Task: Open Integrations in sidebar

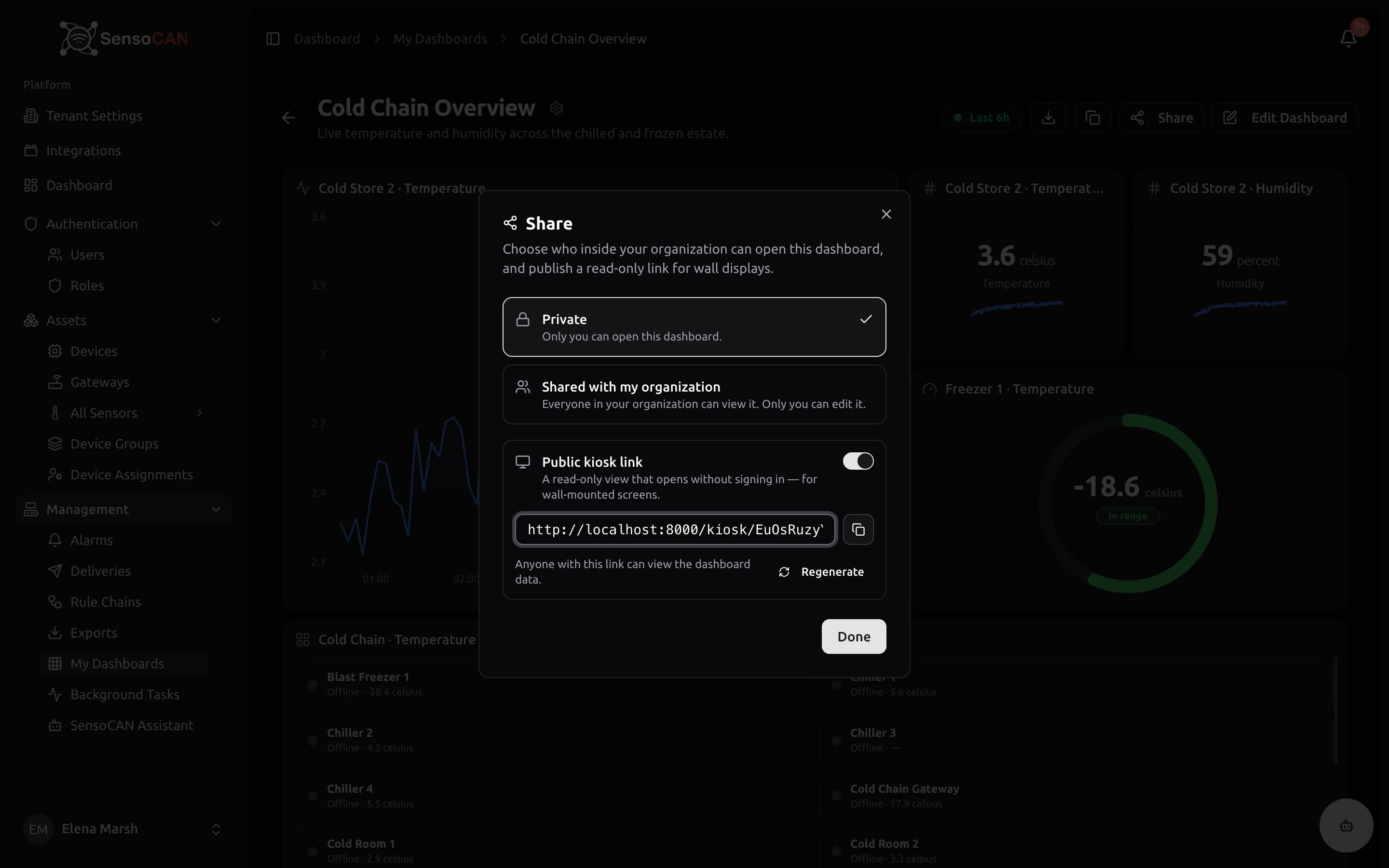Action: 123,150
